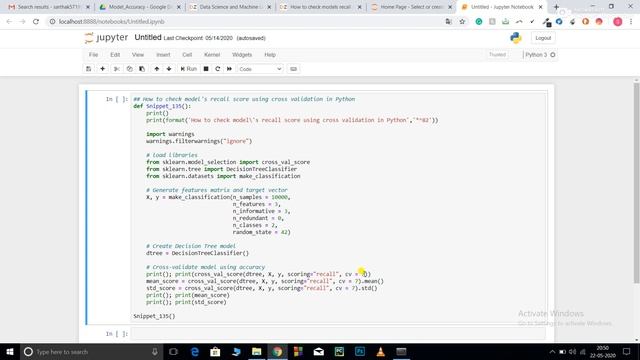640x360 pixels.
Task: Open the Cell menu
Action: 187,55
